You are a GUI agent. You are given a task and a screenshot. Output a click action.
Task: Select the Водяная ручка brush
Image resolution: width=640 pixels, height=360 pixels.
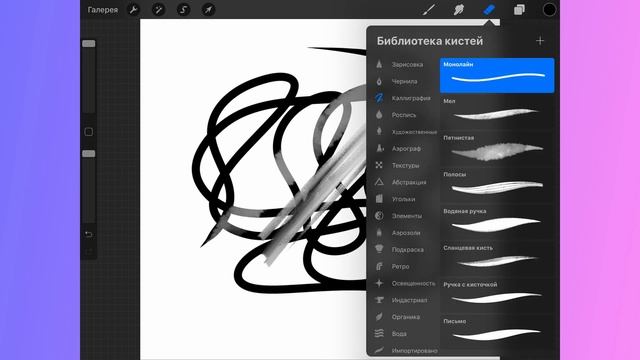[497, 222]
